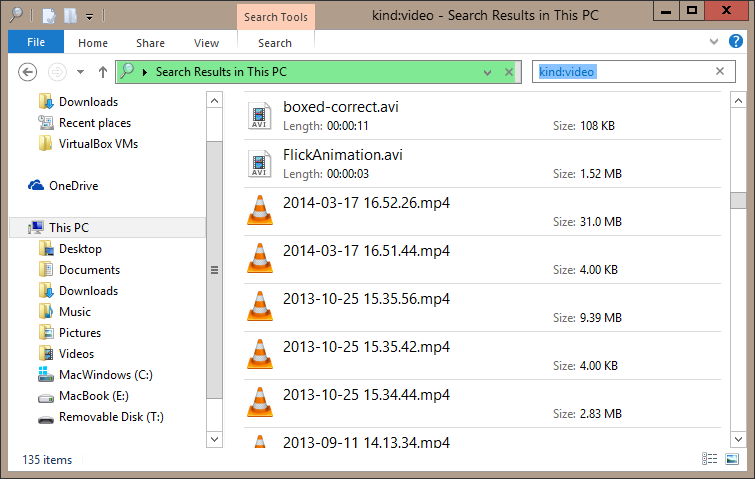Click the results list scrollbar thumb
This screenshot has height=479, width=755.
click(738, 201)
